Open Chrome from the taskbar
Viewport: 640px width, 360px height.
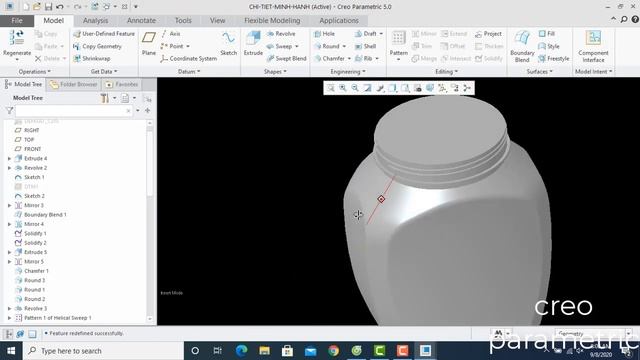point(333,351)
